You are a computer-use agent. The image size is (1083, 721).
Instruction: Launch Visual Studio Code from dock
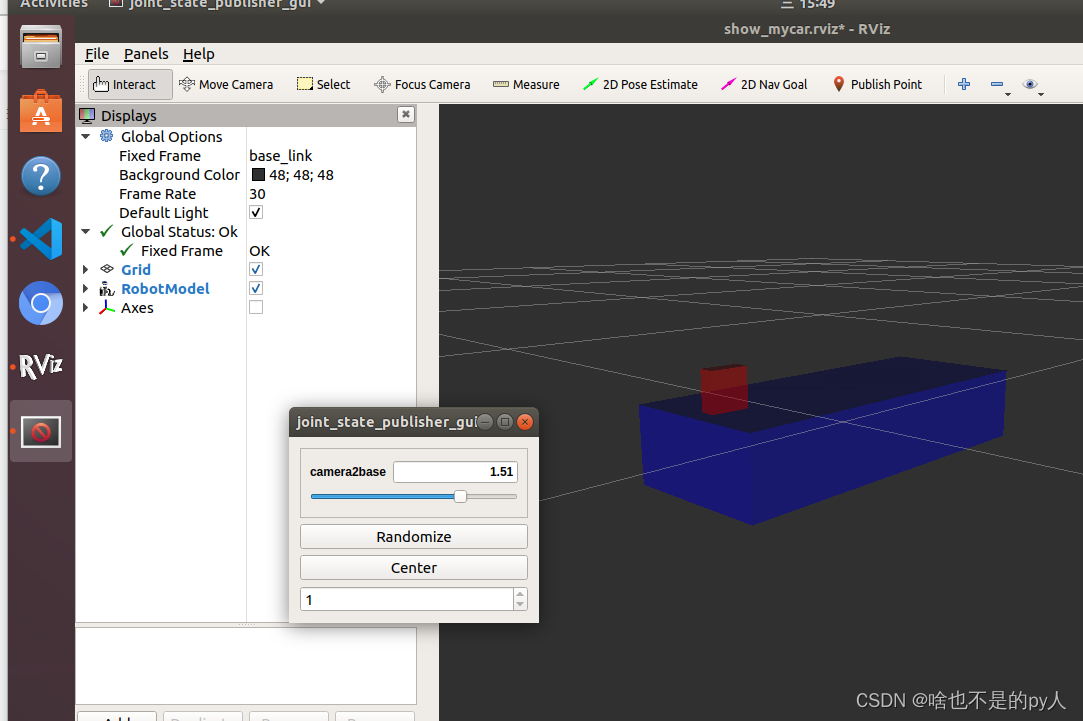(41, 239)
